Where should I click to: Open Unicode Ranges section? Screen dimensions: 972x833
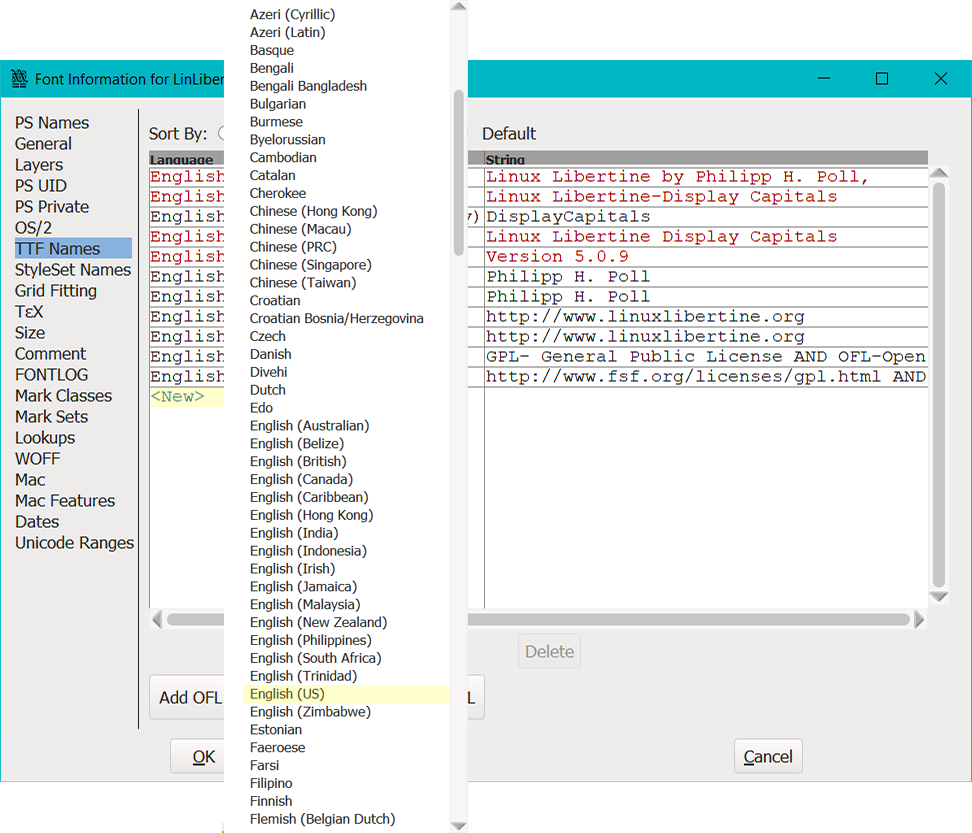coord(74,543)
